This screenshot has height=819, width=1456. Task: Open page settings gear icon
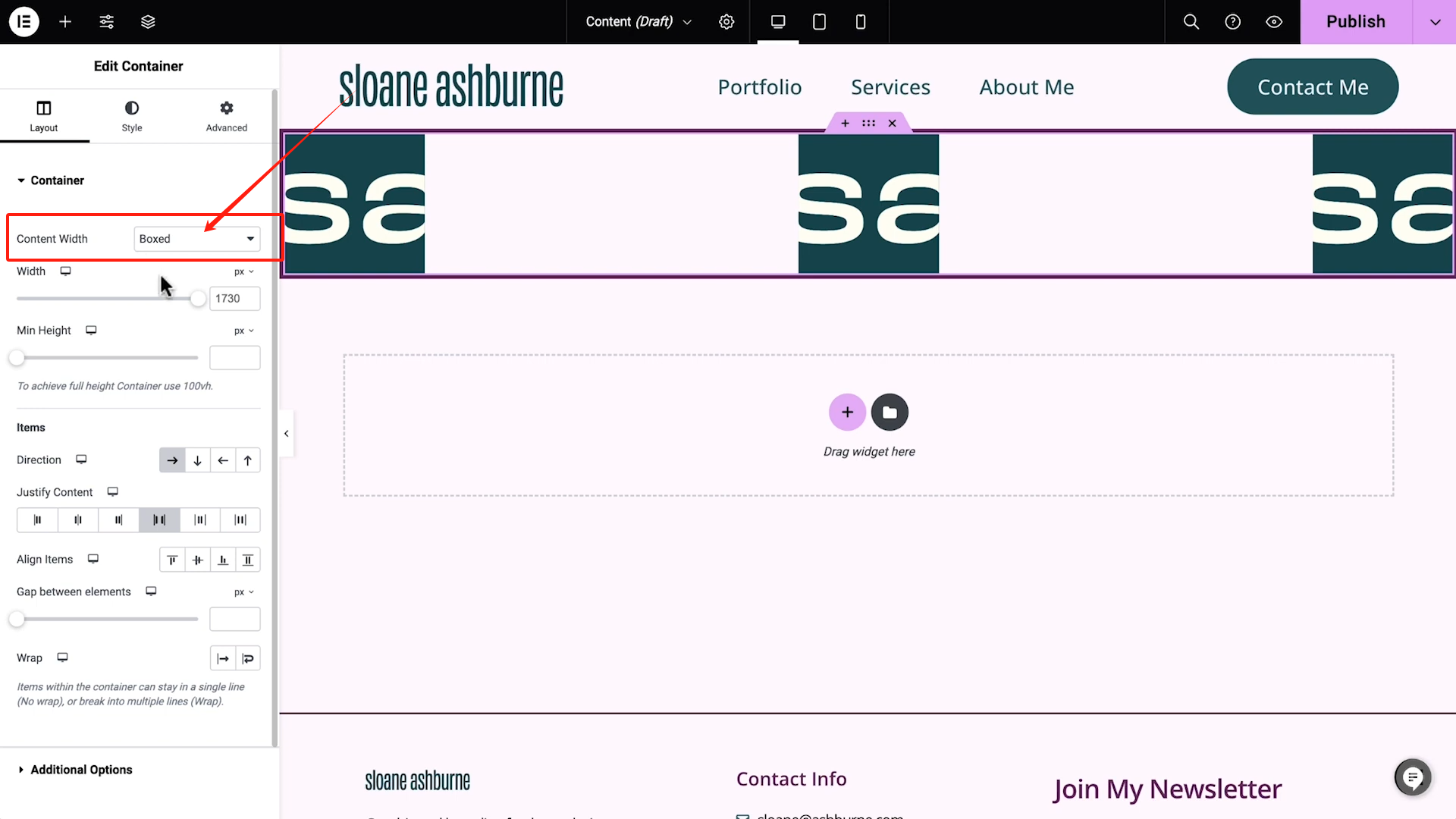pyautogui.click(x=726, y=21)
